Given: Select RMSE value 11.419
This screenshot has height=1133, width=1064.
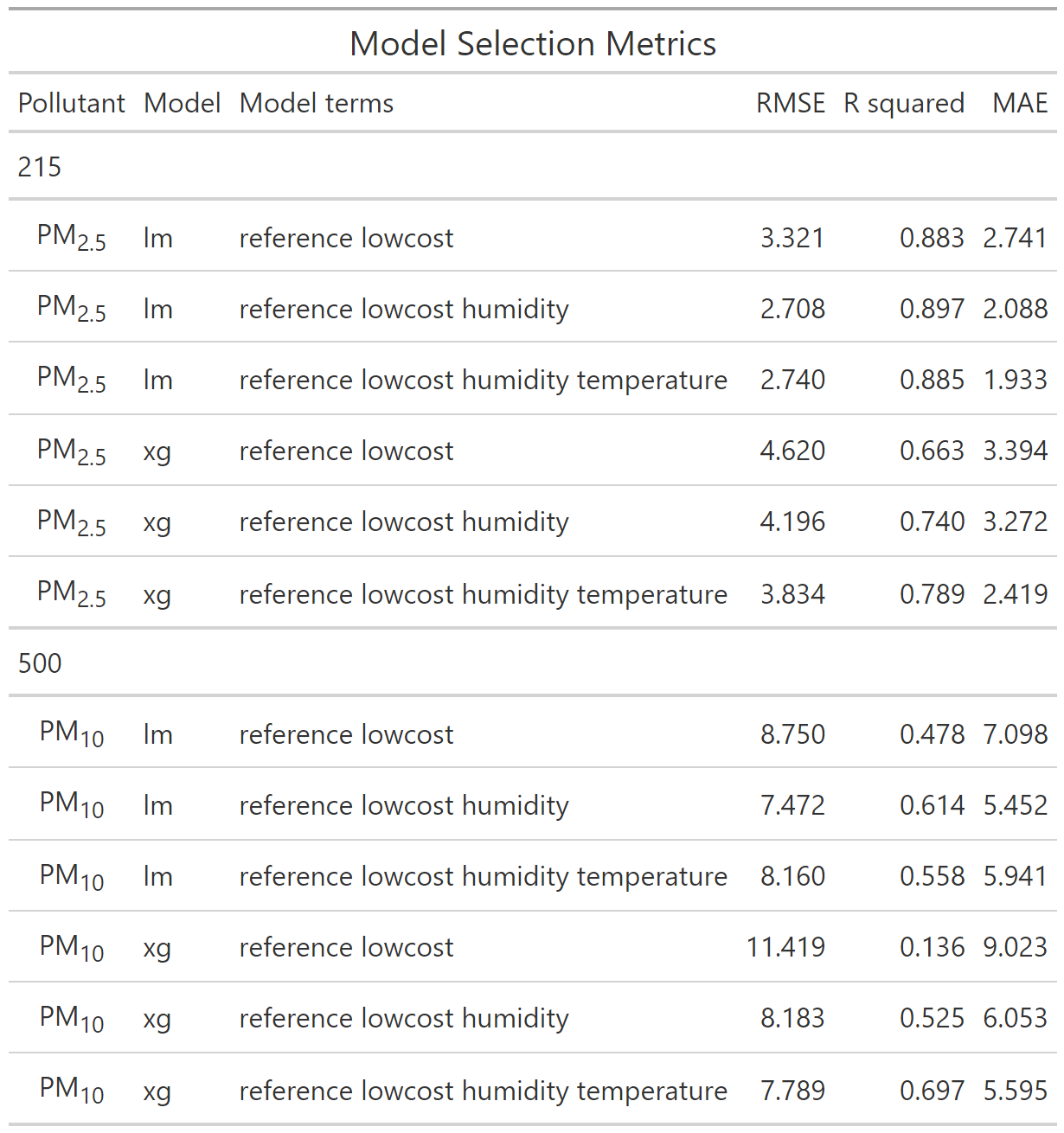Looking at the screenshot, I should click(x=786, y=947).
